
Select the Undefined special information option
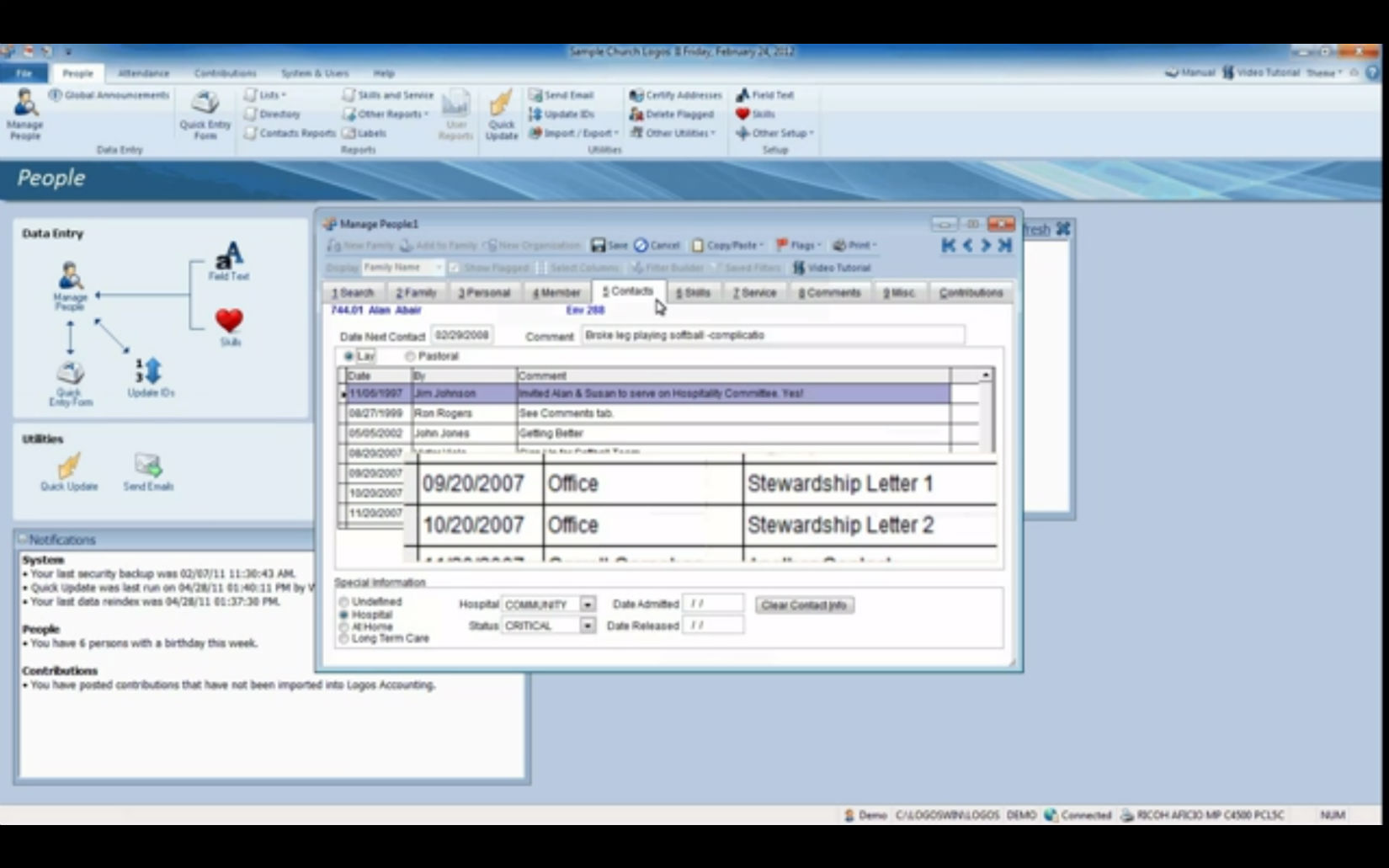click(x=343, y=602)
